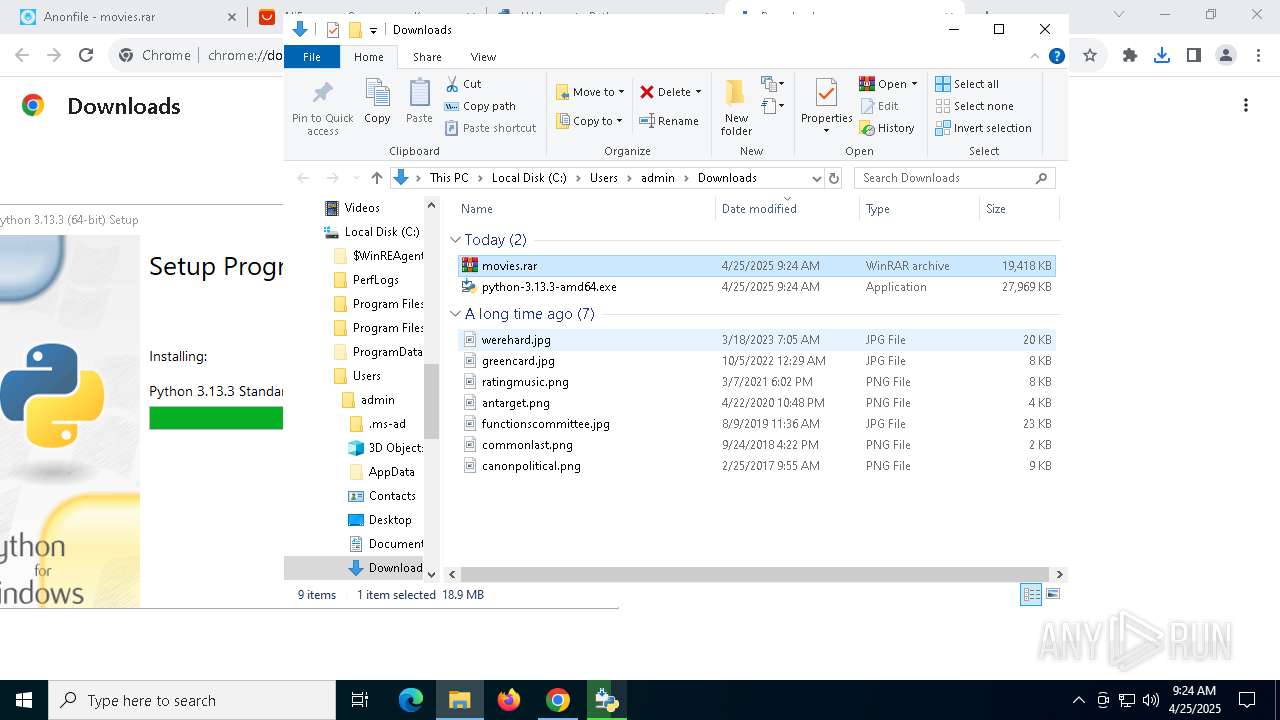Expand the Open button dropdown arrow
This screenshot has height=720, width=1280.
pyautogui.click(x=914, y=84)
